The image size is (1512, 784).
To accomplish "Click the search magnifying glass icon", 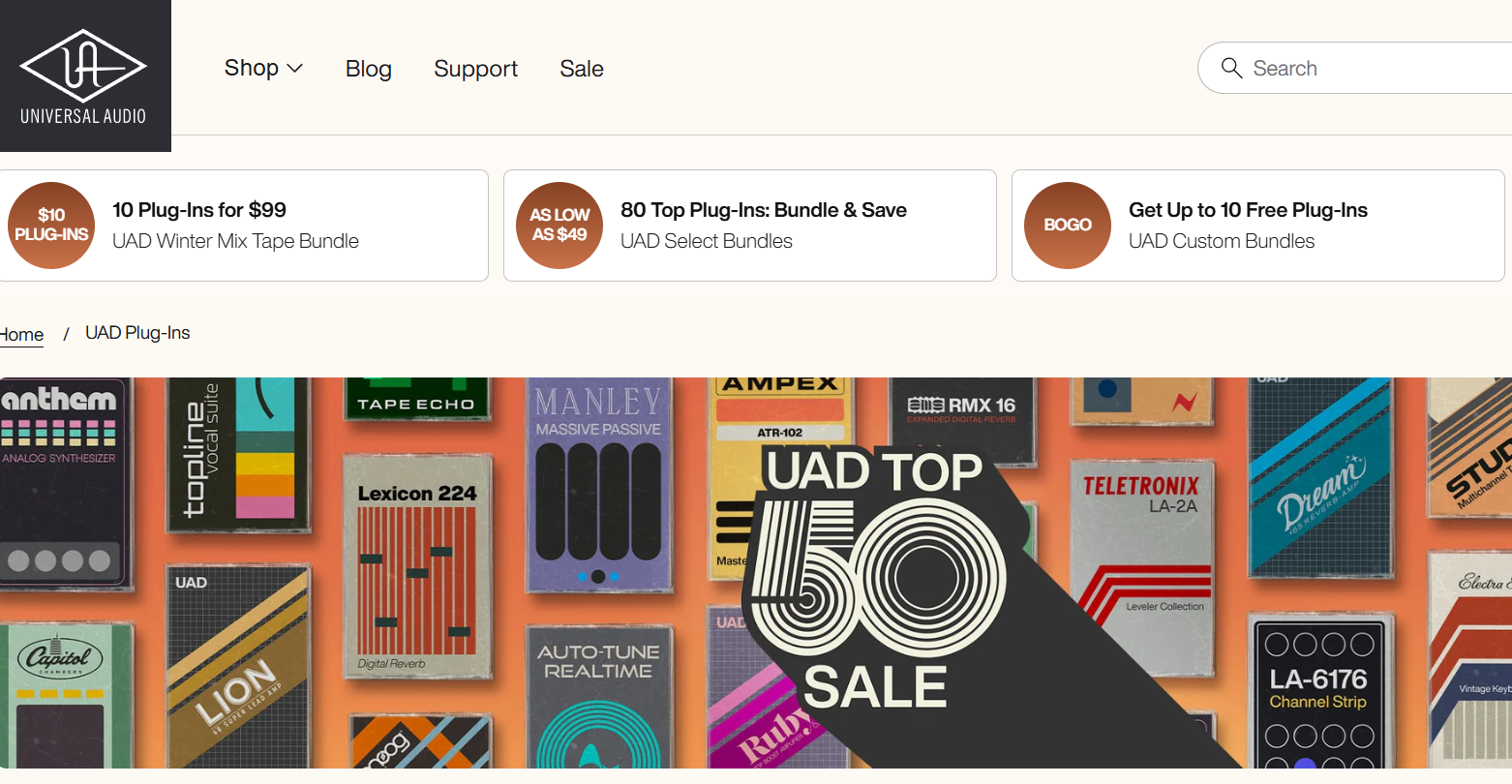I will point(1231,68).
